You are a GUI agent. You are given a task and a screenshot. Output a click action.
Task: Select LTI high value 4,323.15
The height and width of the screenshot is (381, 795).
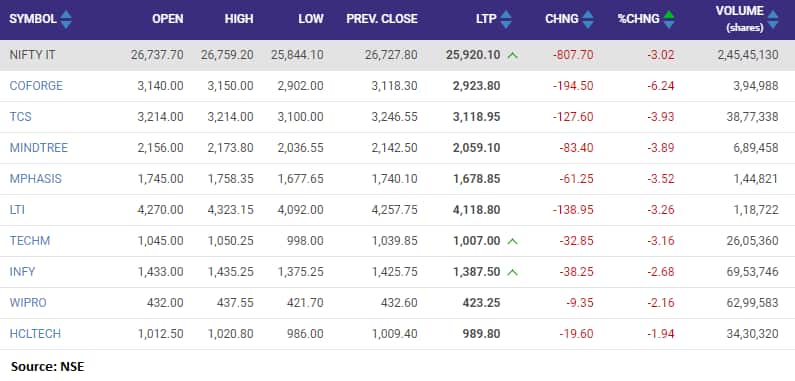[230, 210]
